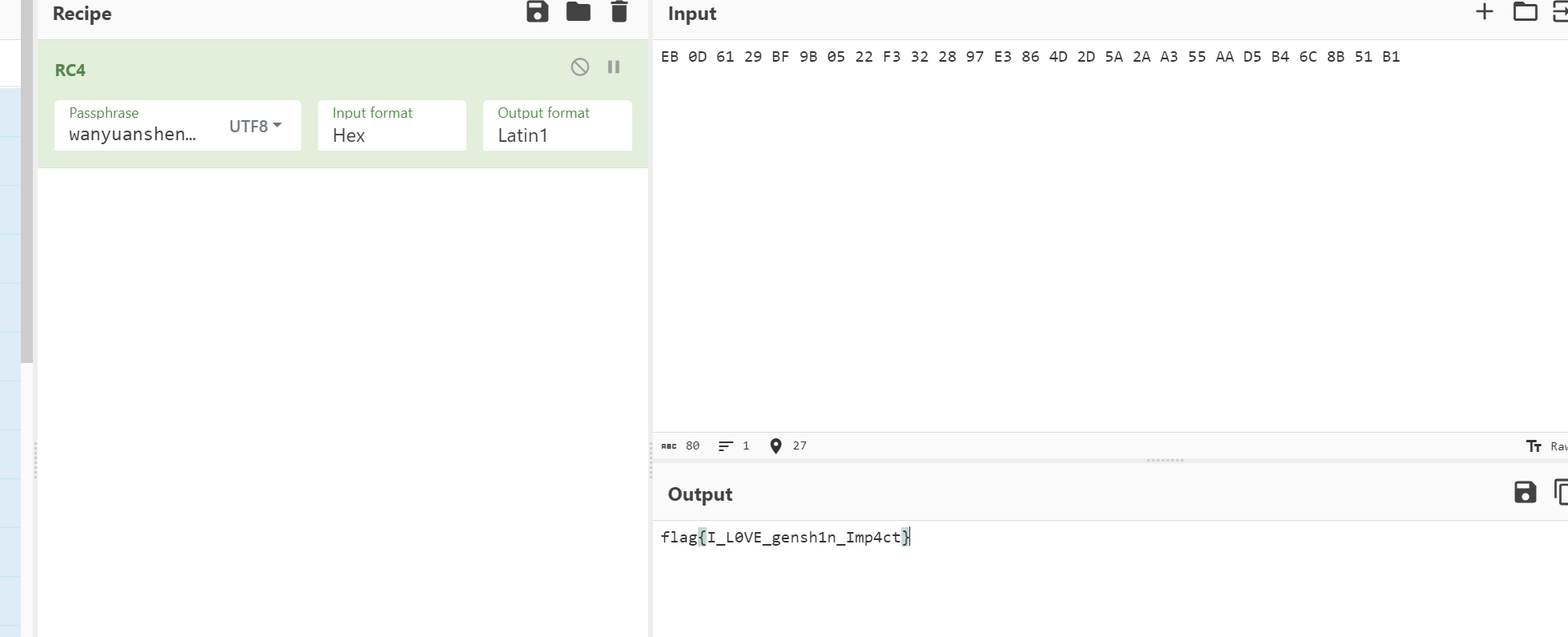Viewport: 1568px width, 637px height.
Task: Open the UTF8 passphrase encoding dropdown
Action: point(256,126)
